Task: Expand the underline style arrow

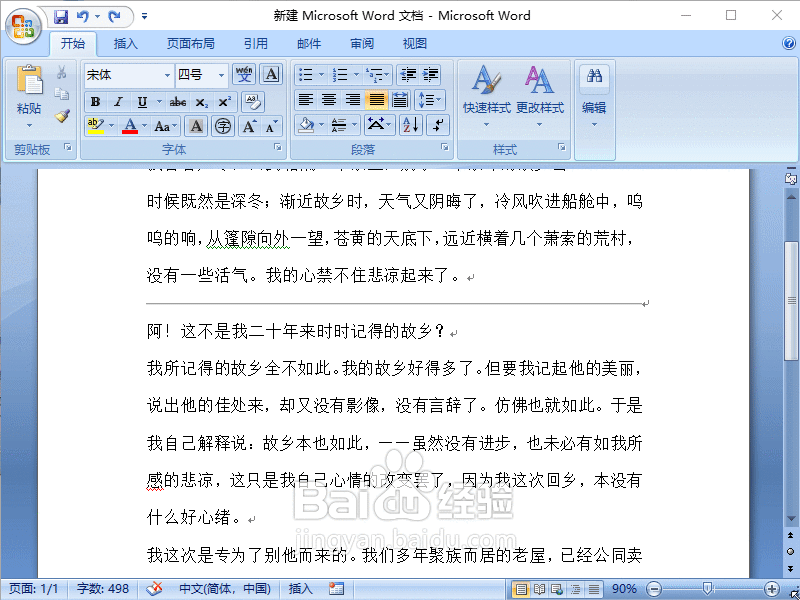Action: pyautogui.click(x=159, y=102)
